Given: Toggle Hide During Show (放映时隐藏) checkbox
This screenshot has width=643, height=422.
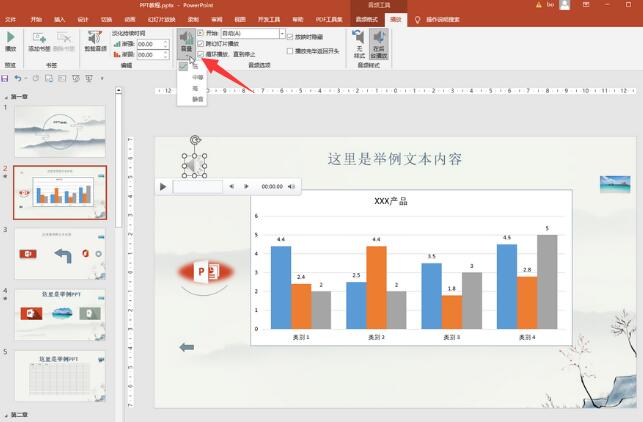Looking at the screenshot, I should click(290, 37).
